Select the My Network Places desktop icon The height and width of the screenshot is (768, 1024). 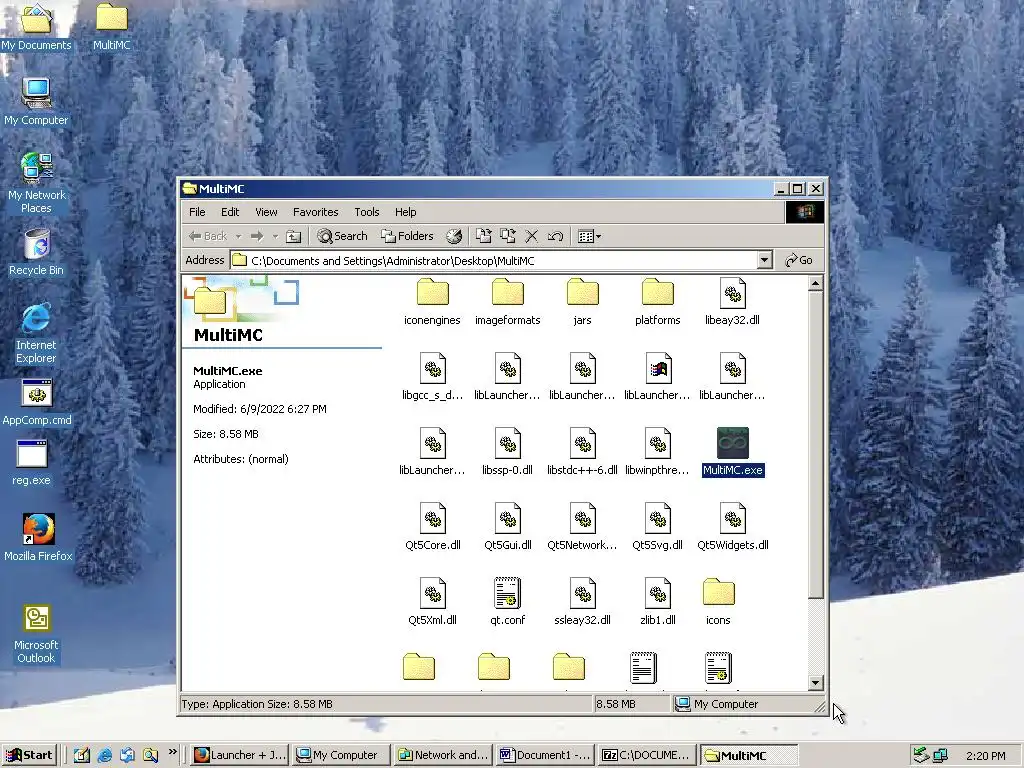click(36, 183)
